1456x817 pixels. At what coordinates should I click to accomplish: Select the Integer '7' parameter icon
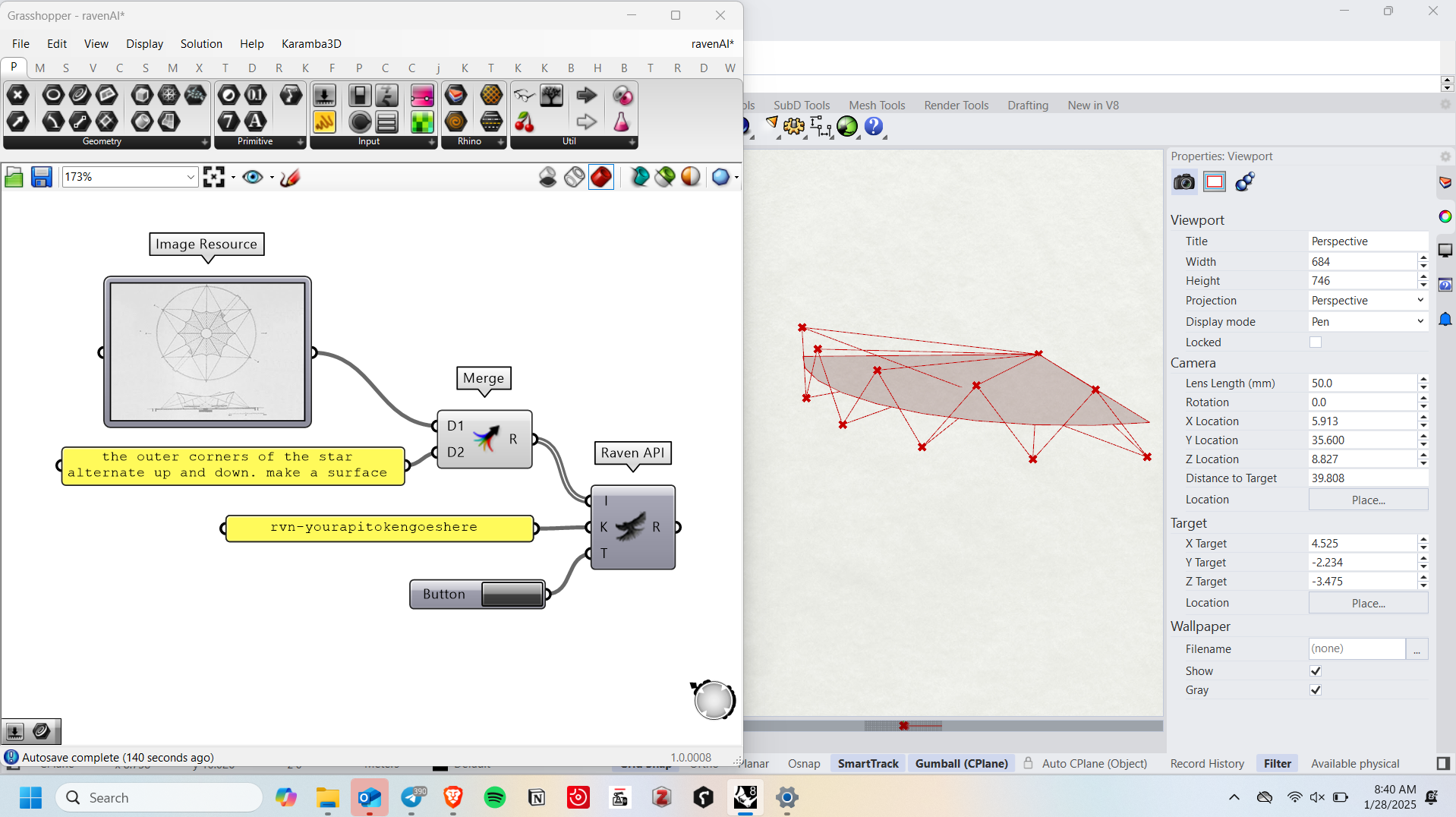[x=228, y=121]
